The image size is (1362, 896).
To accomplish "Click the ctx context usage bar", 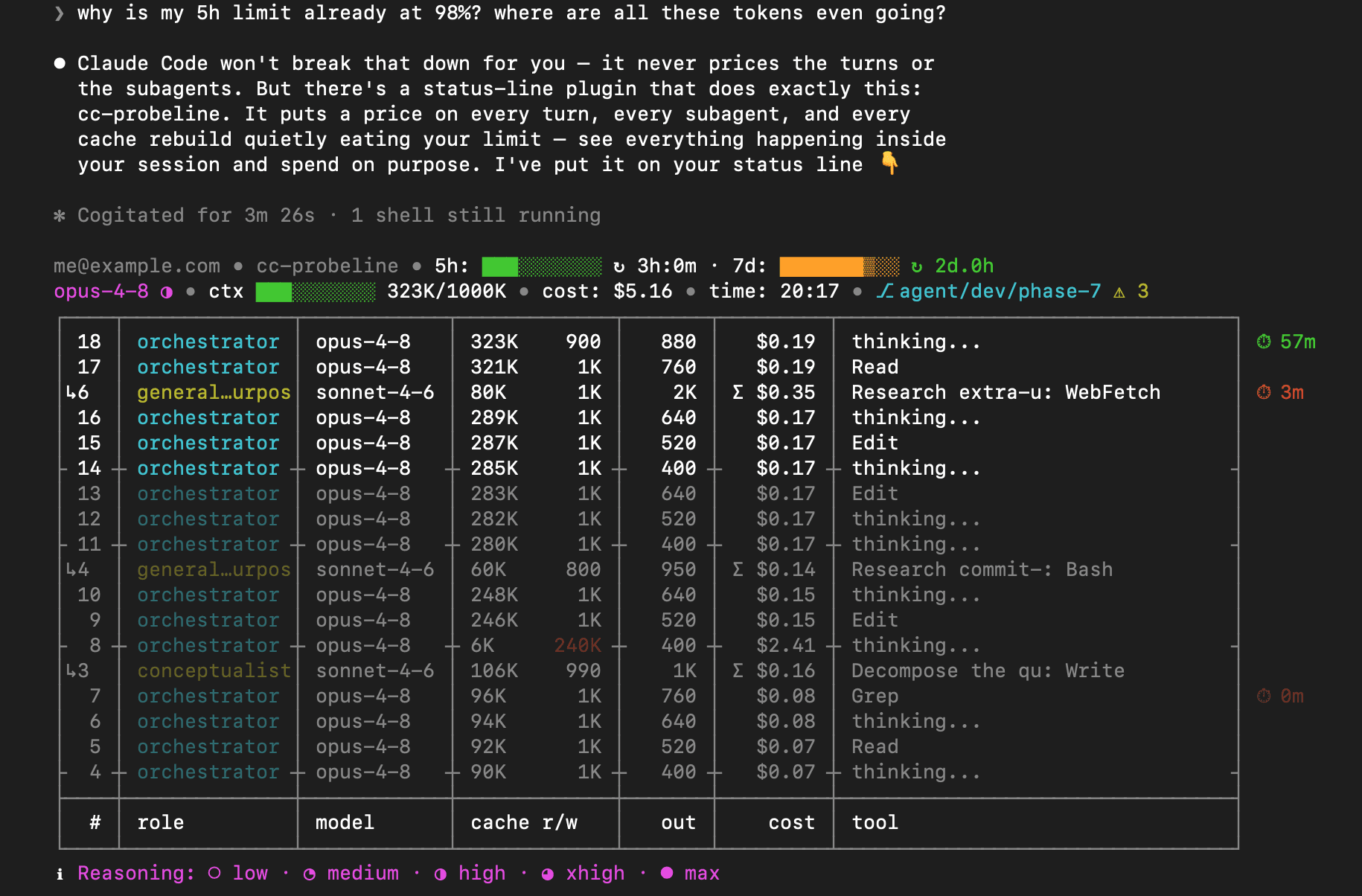I will 316,292.
